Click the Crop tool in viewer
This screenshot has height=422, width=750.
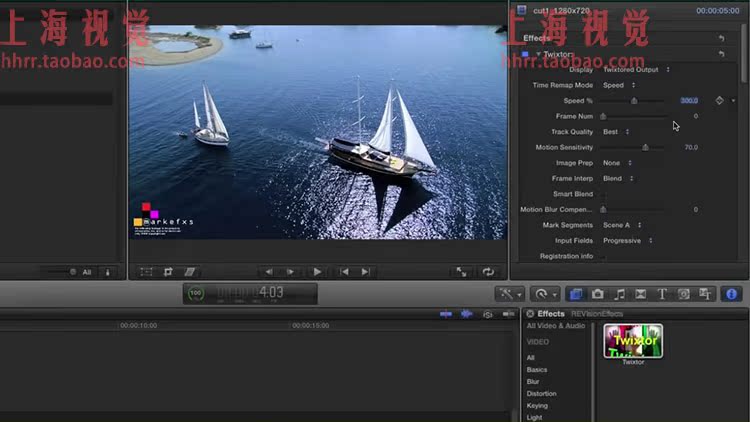[168, 272]
